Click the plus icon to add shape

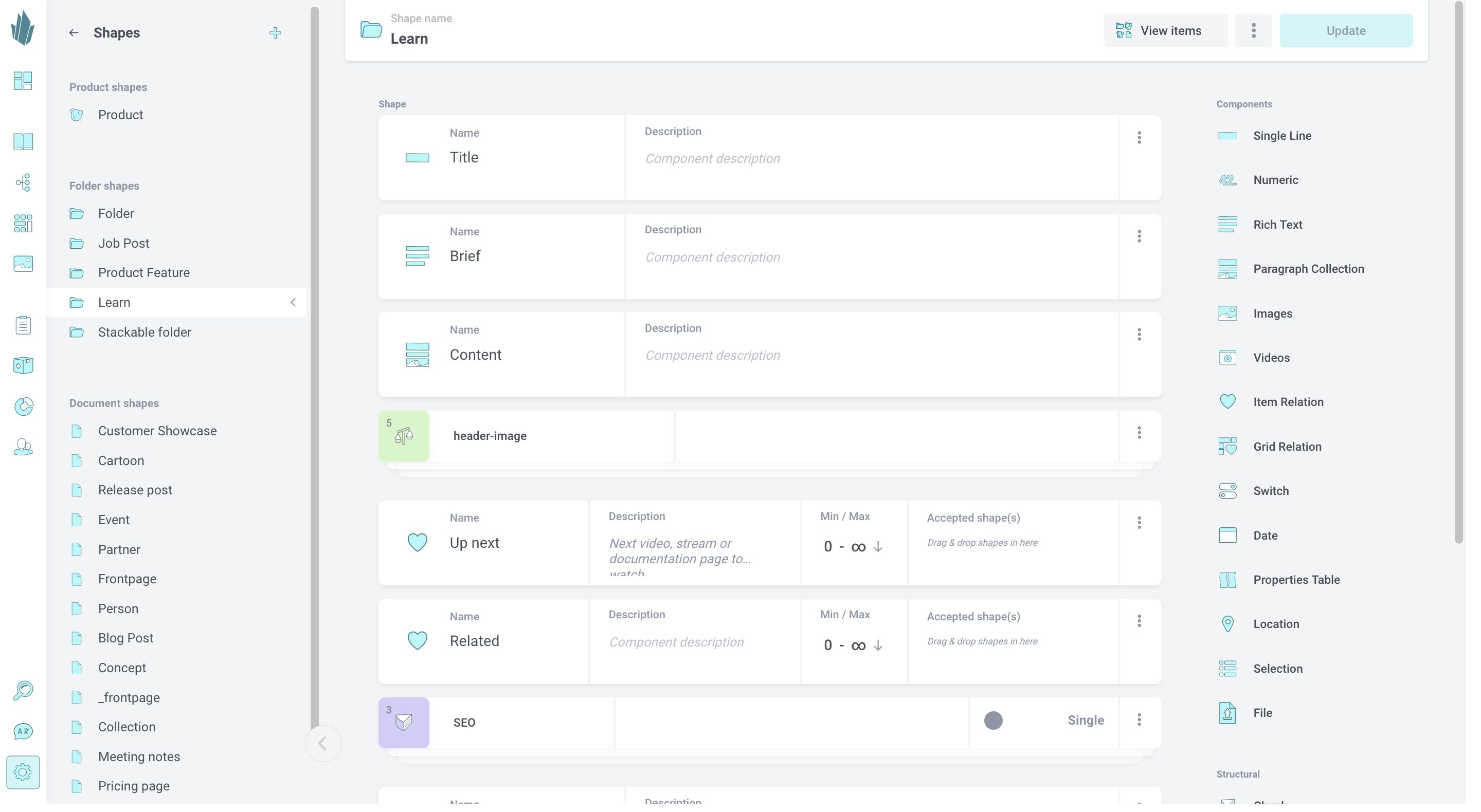[x=275, y=33]
